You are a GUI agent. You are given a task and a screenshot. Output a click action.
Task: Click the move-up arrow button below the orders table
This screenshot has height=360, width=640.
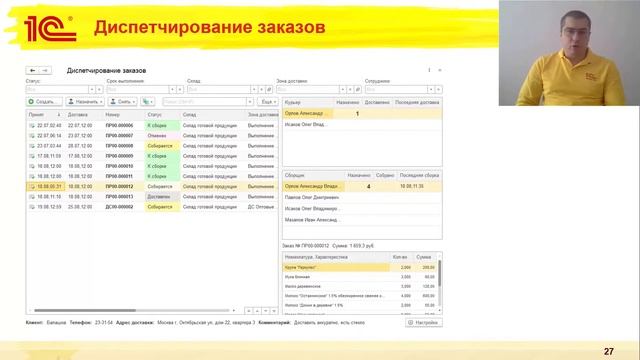point(257,311)
